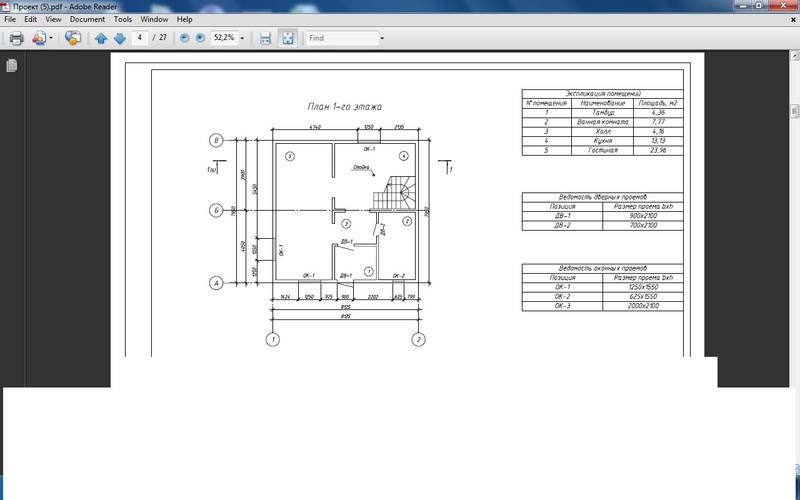
Task: Click door opening size '700x2100'
Action: 643,225
